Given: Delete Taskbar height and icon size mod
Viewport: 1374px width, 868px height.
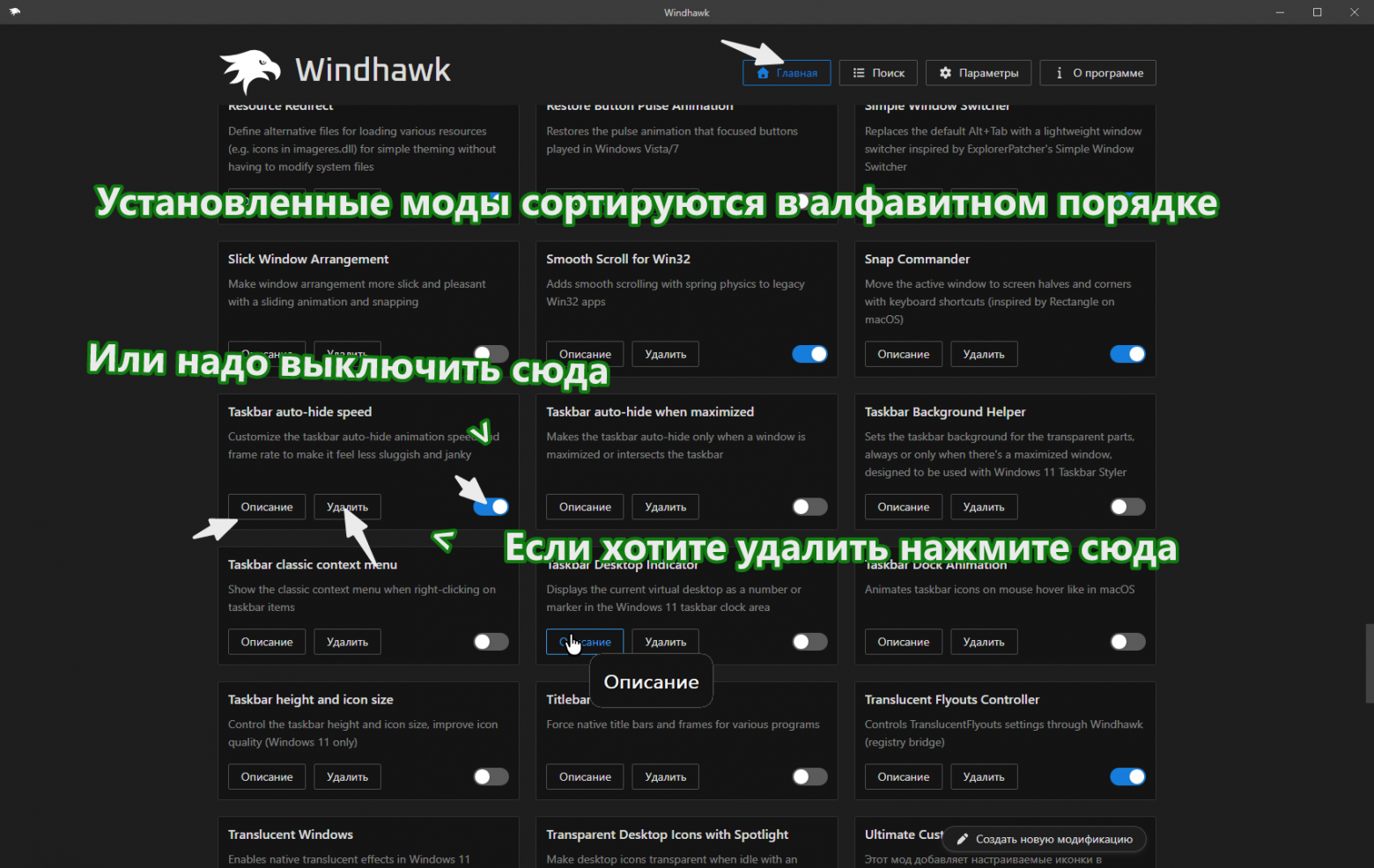Looking at the screenshot, I should click(x=347, y=776).
